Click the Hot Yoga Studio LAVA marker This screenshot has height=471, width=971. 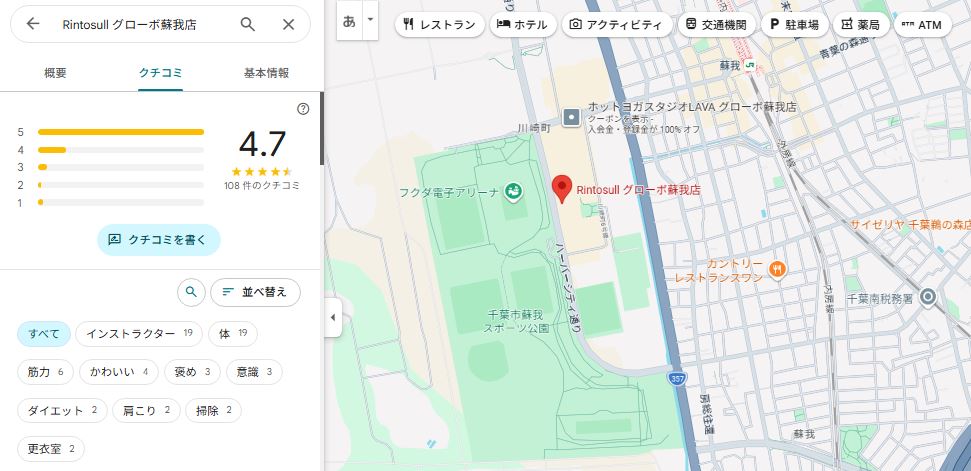571,118
